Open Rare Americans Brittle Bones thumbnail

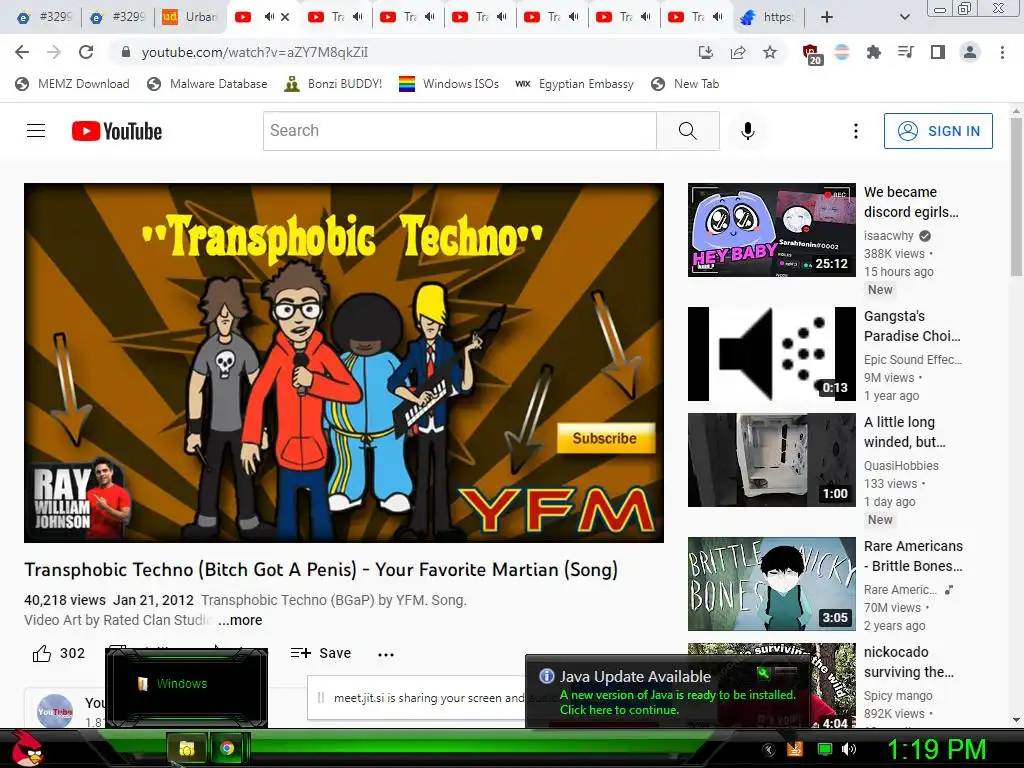[x=771, y=584]
